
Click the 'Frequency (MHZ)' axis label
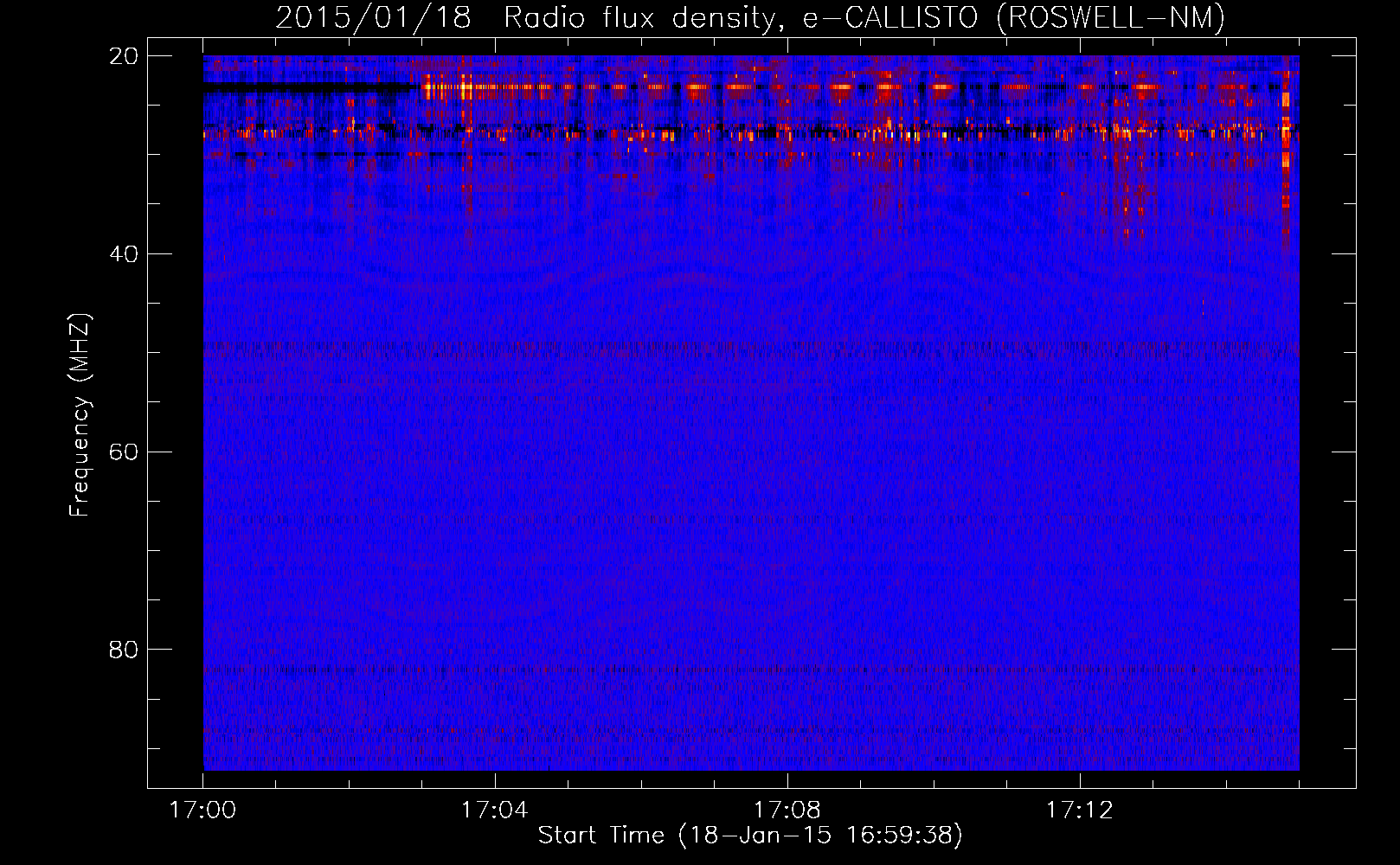(80, 415)
